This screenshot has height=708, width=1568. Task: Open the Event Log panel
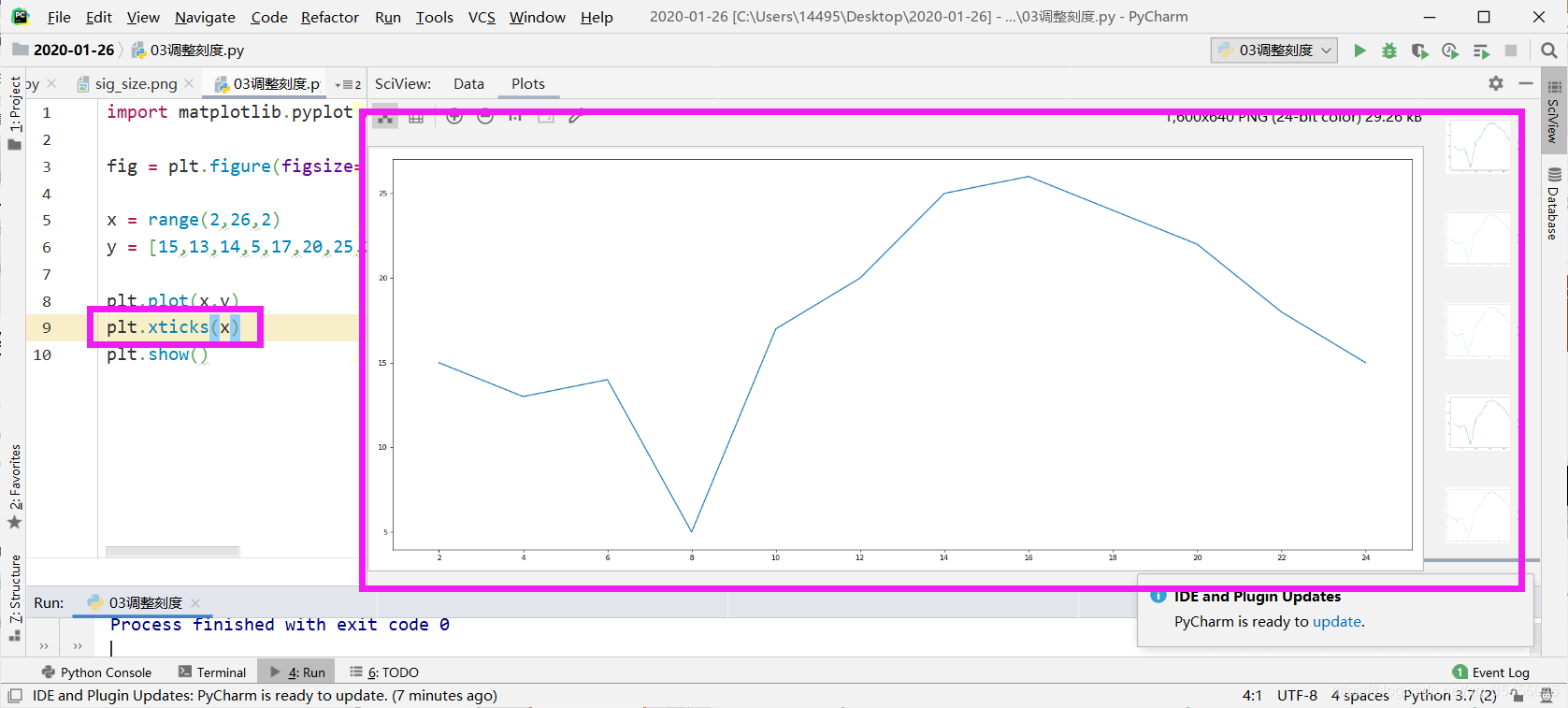point(1491,672)
